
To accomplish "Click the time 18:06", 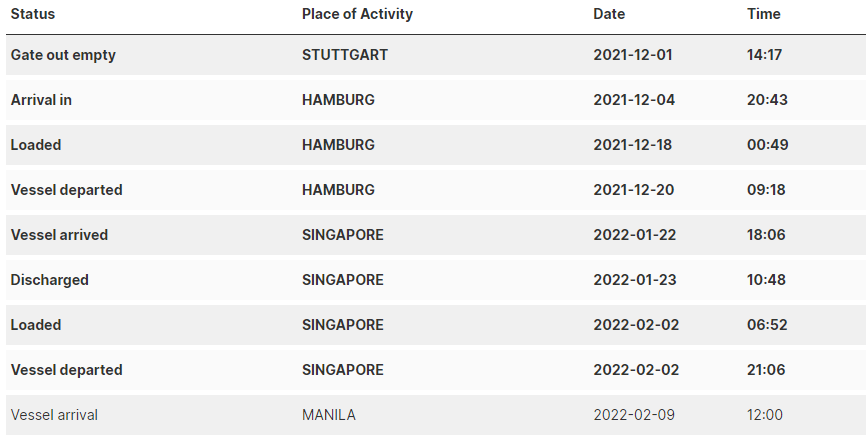I will pos(766,235).
